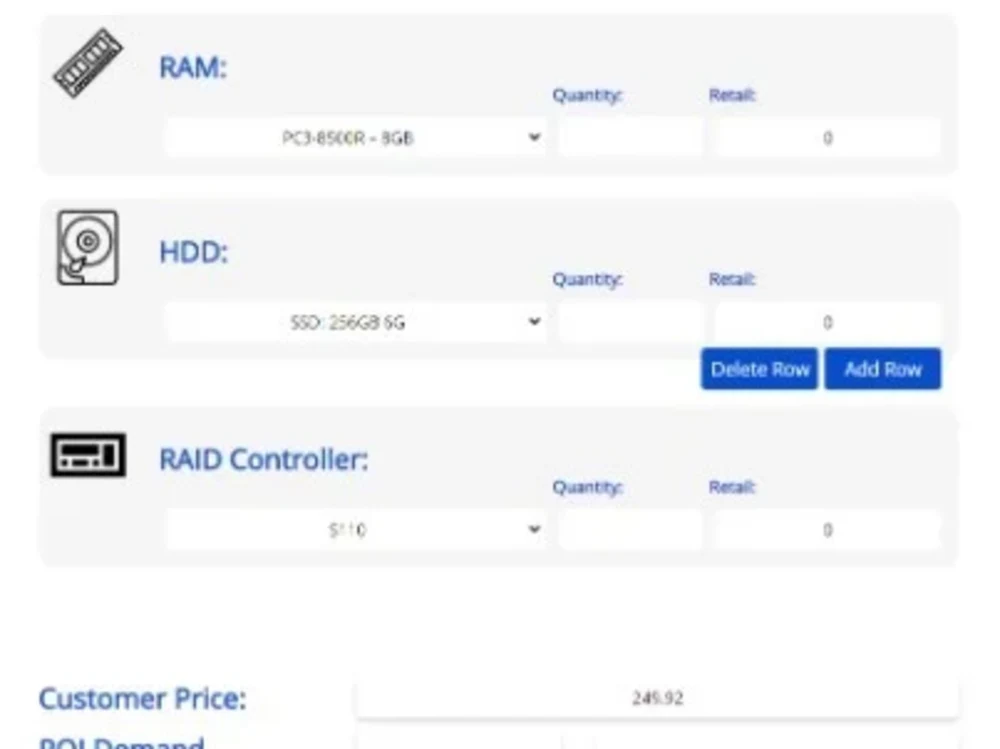Click the RAID Controller Quantity field
1000x749 pixels.
pyautogui.click(x=631, y=530)
